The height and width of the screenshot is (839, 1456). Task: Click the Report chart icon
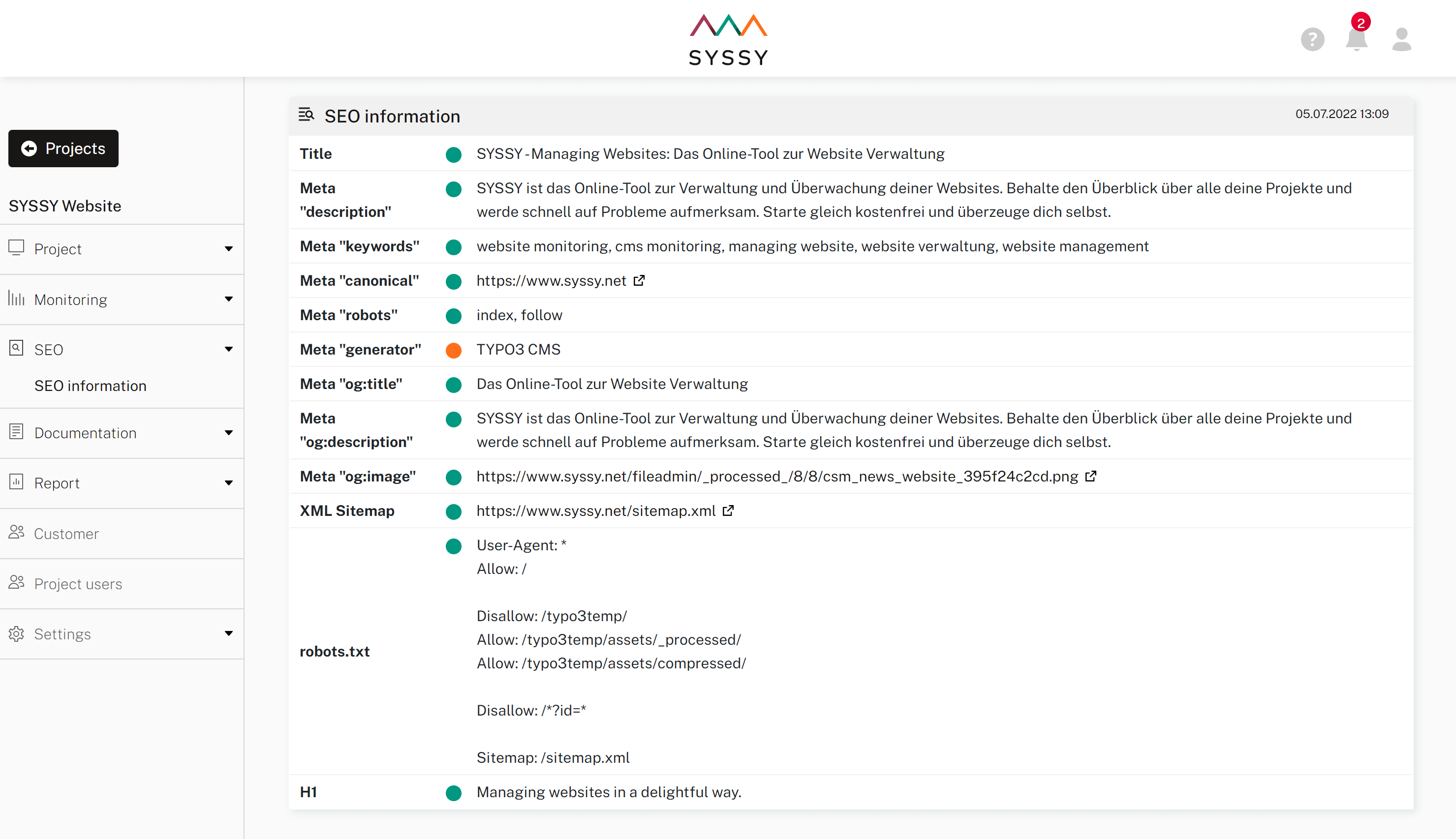click(16, 482)
